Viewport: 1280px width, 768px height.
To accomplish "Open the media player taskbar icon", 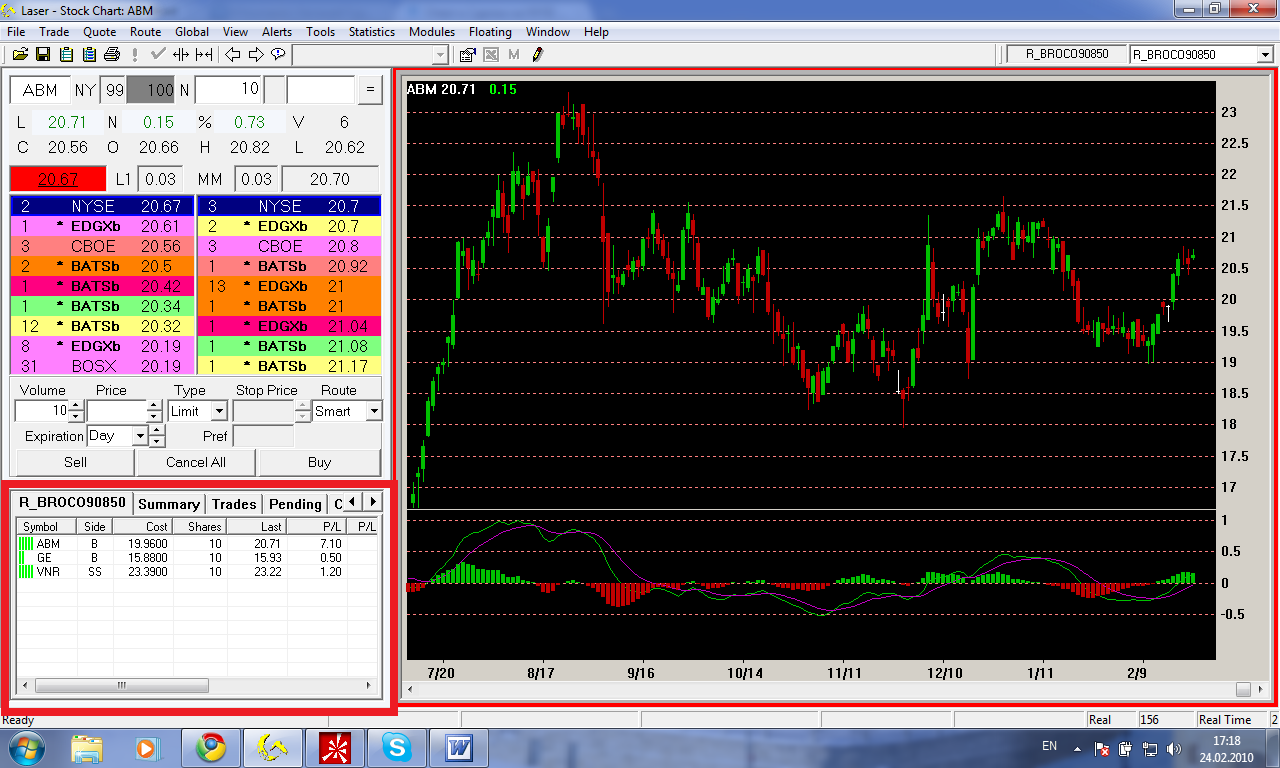I will (148, 746).
